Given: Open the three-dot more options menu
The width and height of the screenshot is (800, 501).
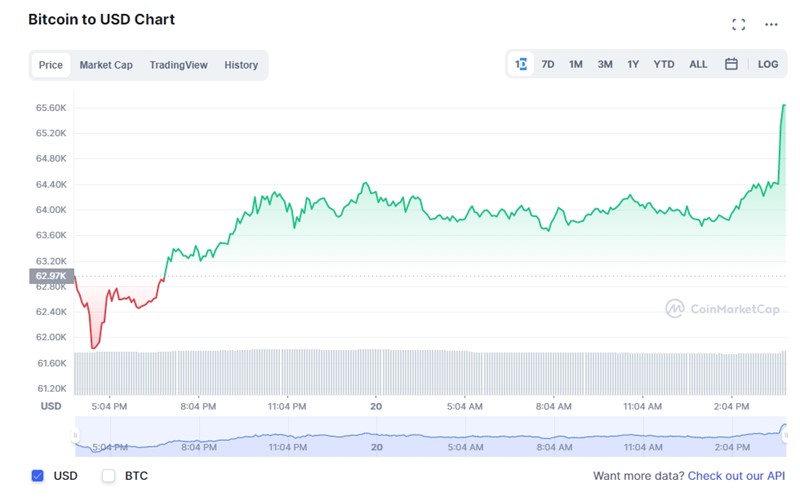Looking at the screenshot, I should pyautogui.click(x=771, y=24).
